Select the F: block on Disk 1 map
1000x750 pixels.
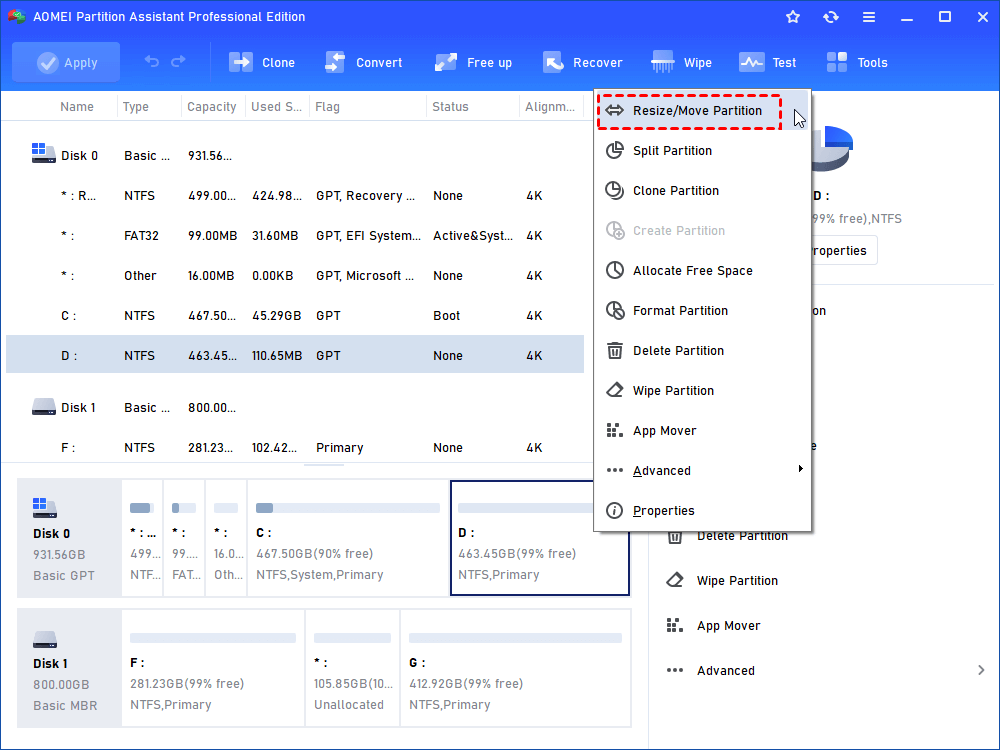point(212,669)
